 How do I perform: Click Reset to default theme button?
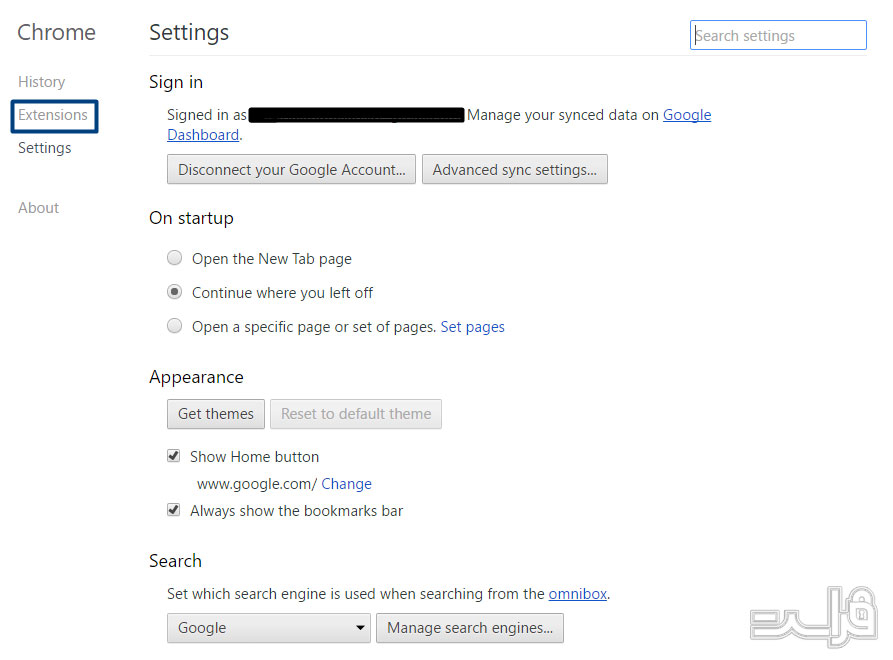click(x=356, y=414)
